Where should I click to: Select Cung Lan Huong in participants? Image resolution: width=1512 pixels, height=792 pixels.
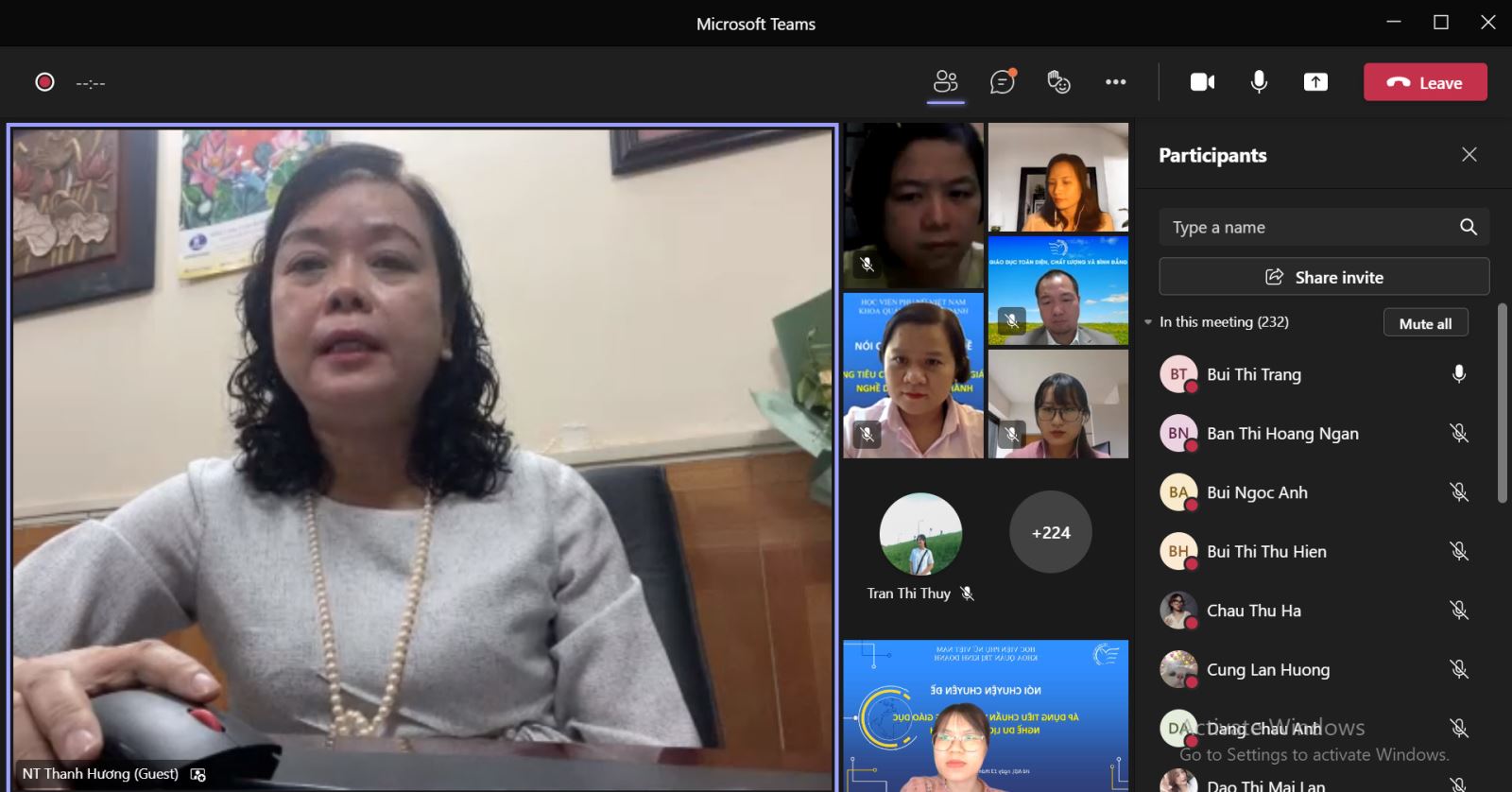(1267, 670)
